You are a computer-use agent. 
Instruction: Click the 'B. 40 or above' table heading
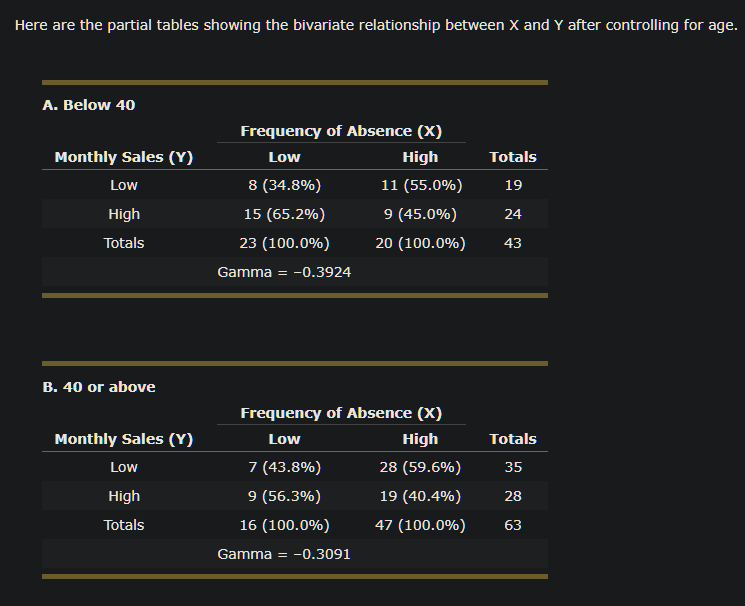click(99, 387)
